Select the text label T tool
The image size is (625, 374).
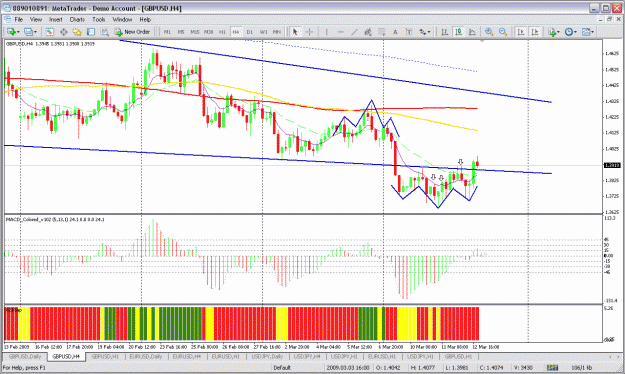pyautogui.click(x=409, y=32)
